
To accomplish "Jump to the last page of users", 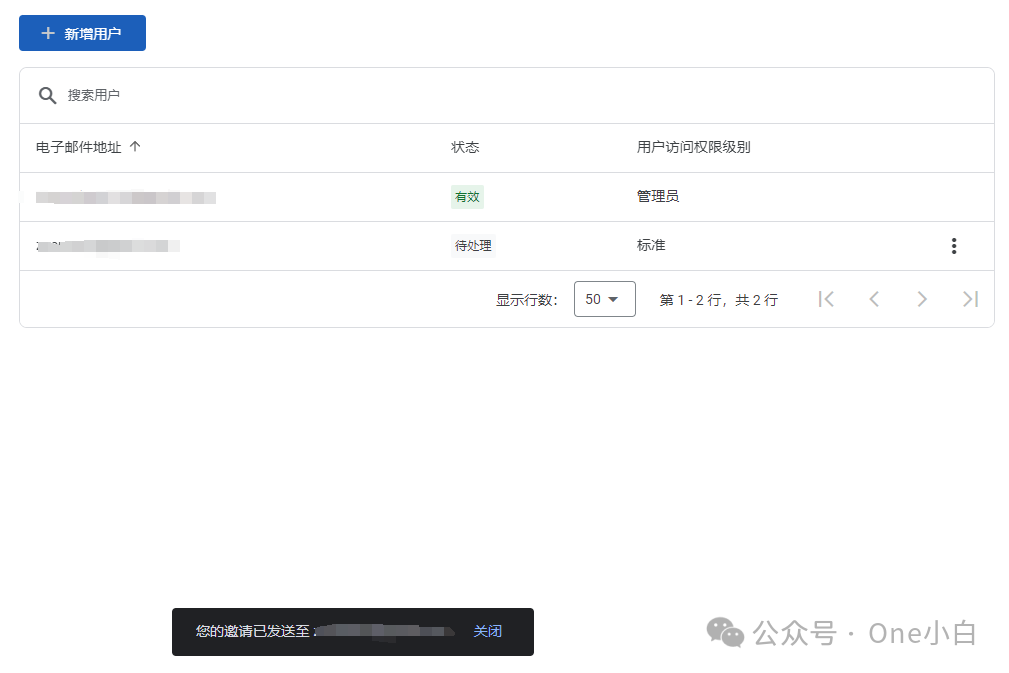I will pos(969,298).
